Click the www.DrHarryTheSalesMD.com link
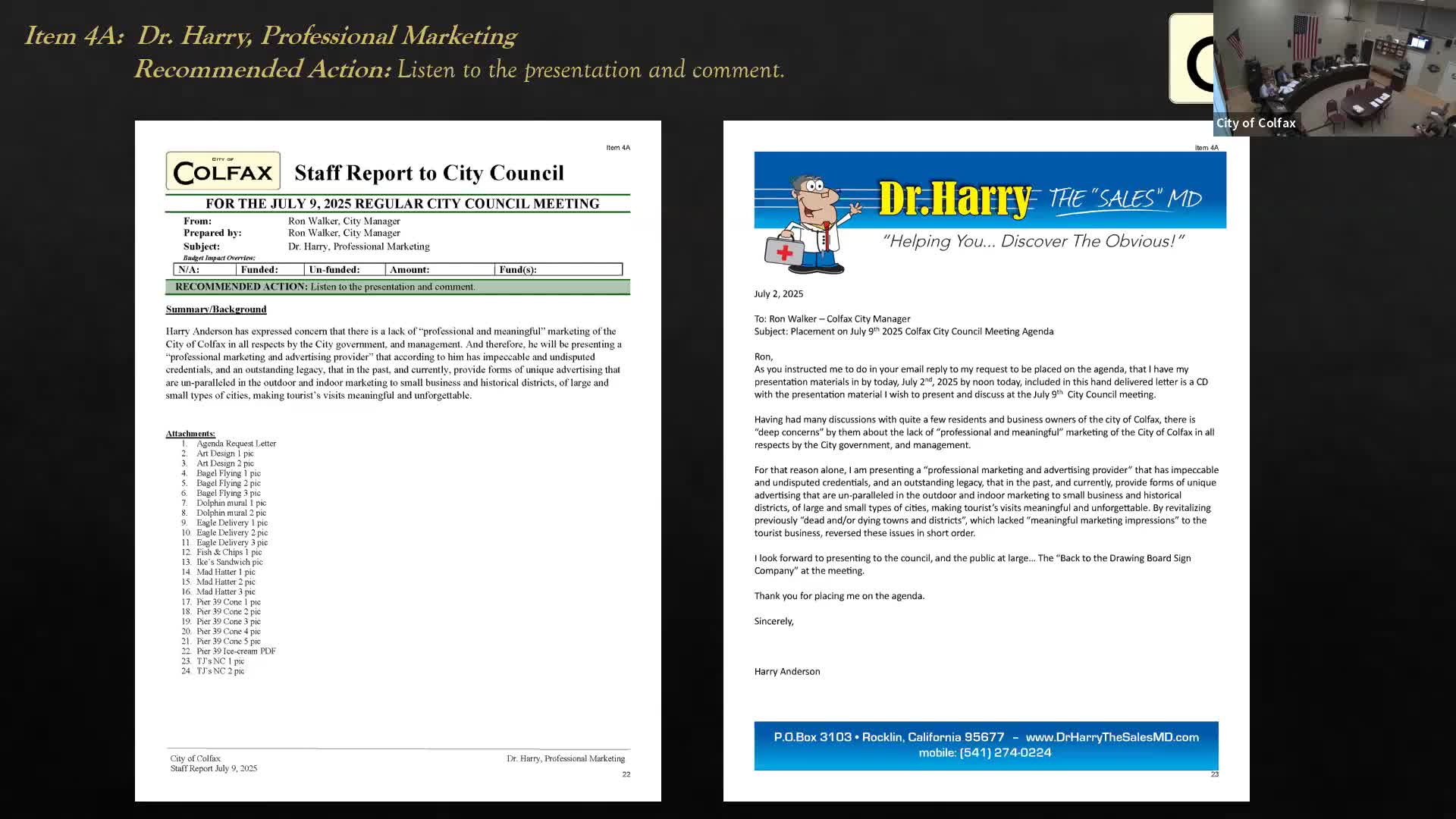 1112,737
